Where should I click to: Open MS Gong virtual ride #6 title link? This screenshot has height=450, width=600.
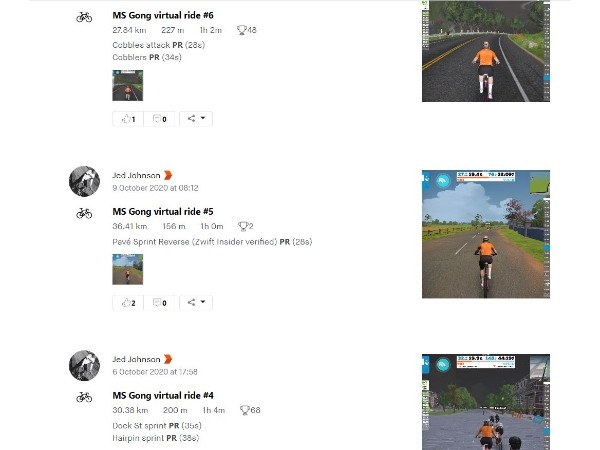tap(163, 15)
